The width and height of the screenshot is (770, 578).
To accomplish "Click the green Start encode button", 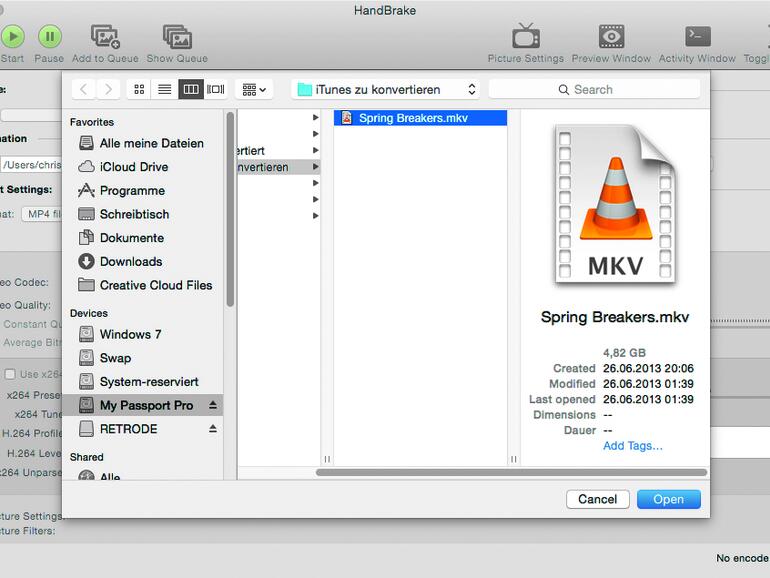I will click(12, 37).
